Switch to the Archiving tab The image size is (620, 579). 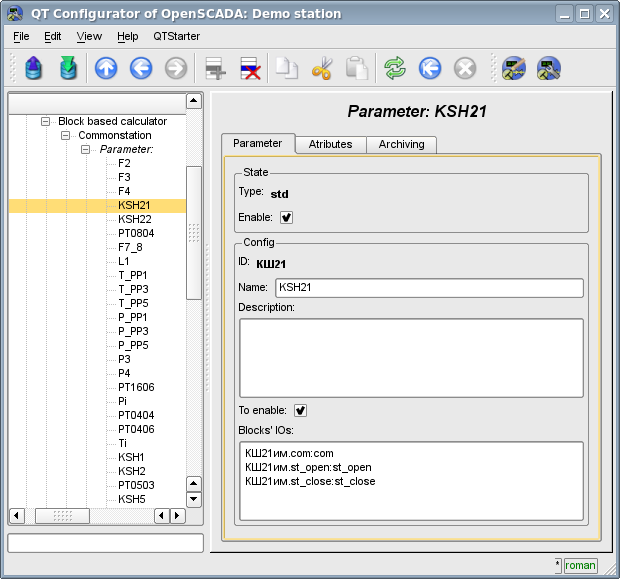coord(401,144)
